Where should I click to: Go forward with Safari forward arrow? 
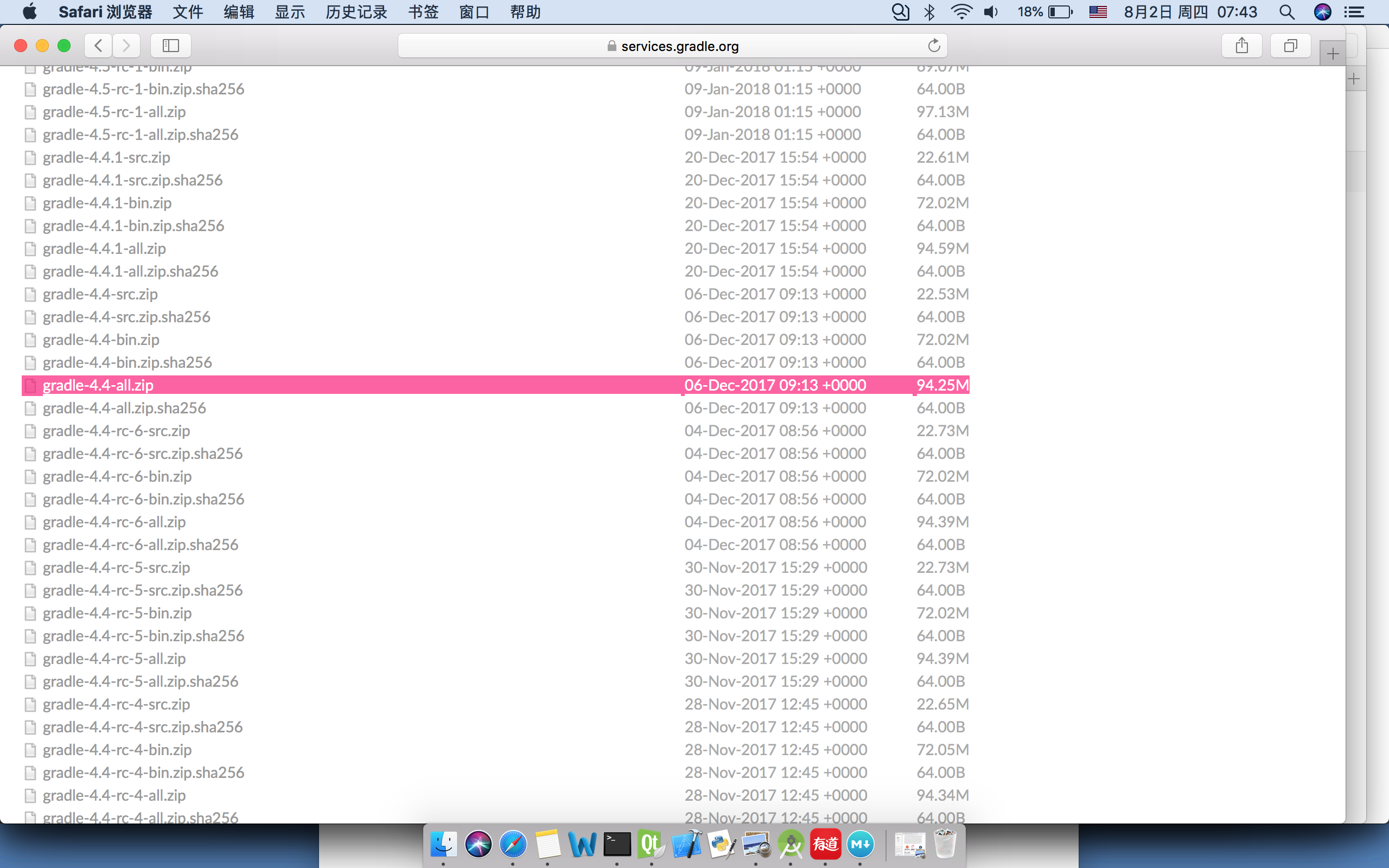pos(126,46)
